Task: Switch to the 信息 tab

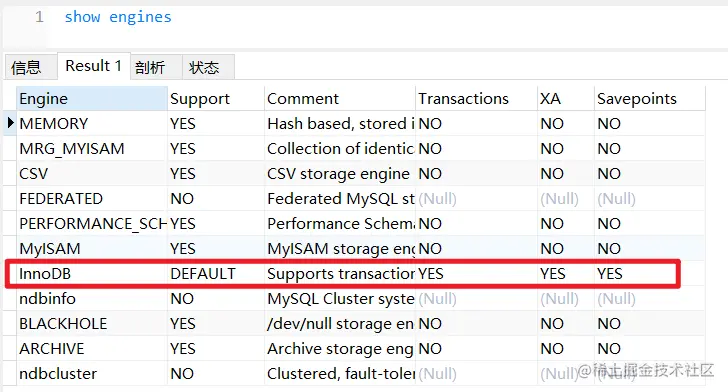Action: [26, 67]
